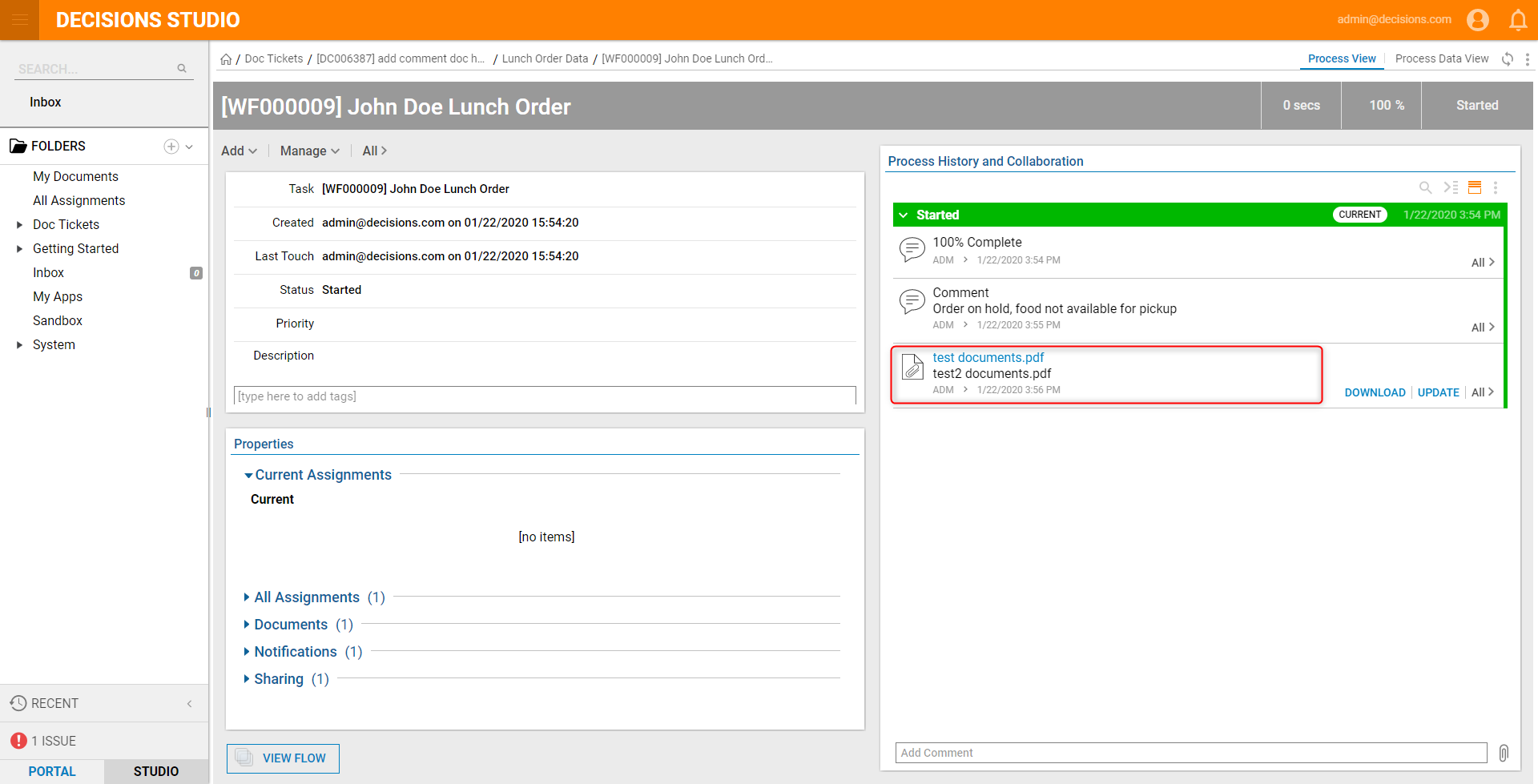Image resolution: width=1538 pixels, height=784 pixels.
Task: Switch to PORTAL tab
Action: click(x=52, y=771)
